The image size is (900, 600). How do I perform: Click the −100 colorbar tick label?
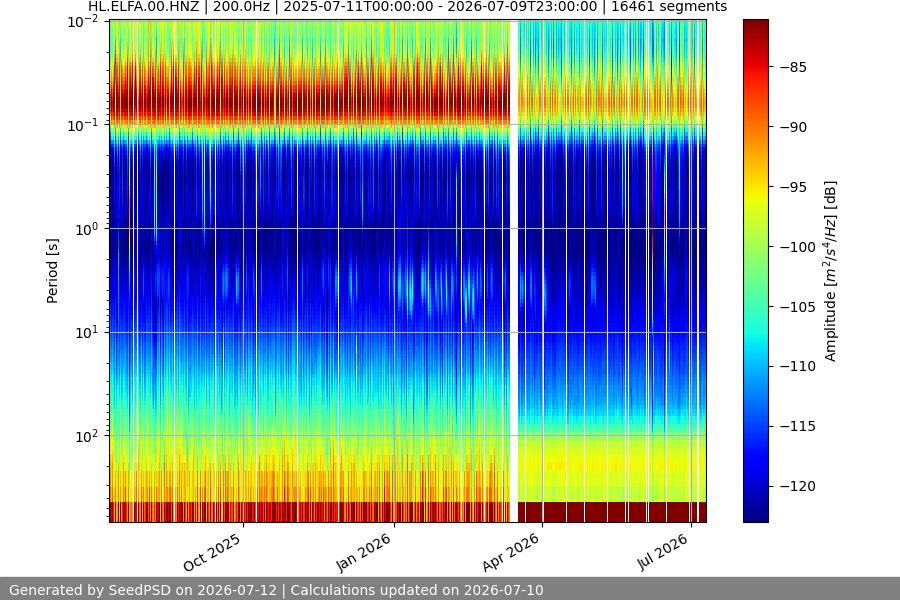point(798,247)
